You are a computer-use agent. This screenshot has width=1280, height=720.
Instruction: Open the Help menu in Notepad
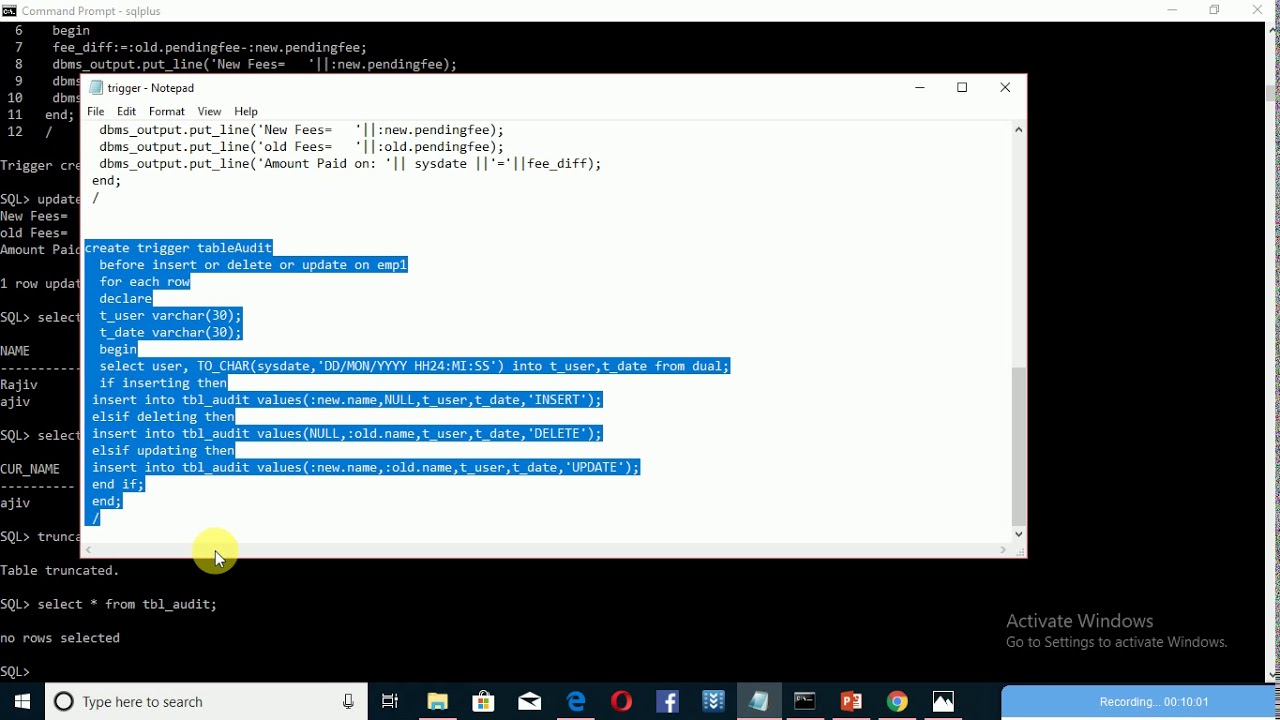click(246, 112)
